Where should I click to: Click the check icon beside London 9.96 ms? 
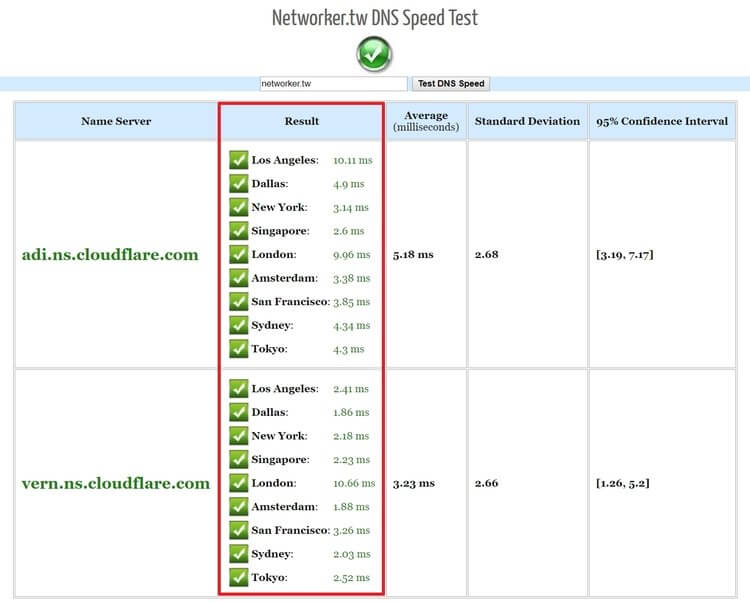coord(239,254)
